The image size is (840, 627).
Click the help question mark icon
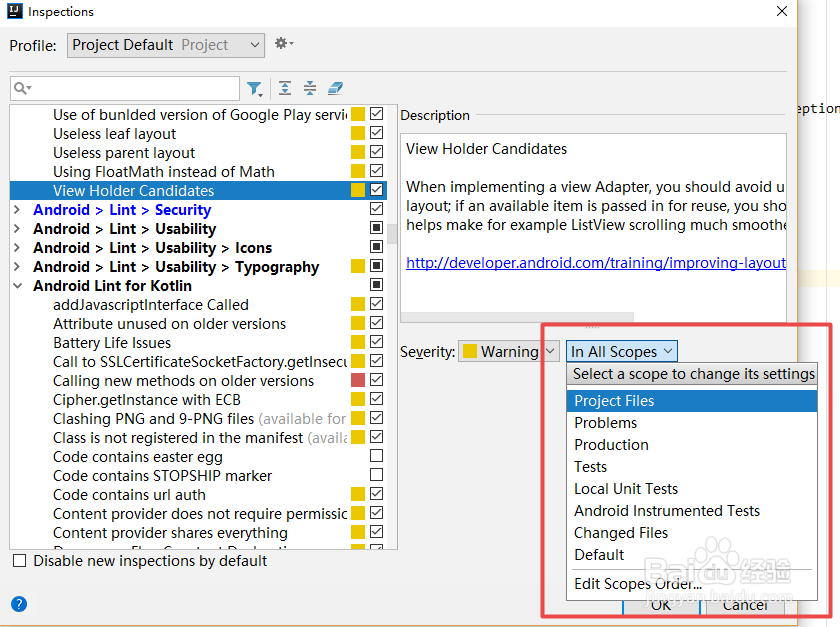point(18,604)
